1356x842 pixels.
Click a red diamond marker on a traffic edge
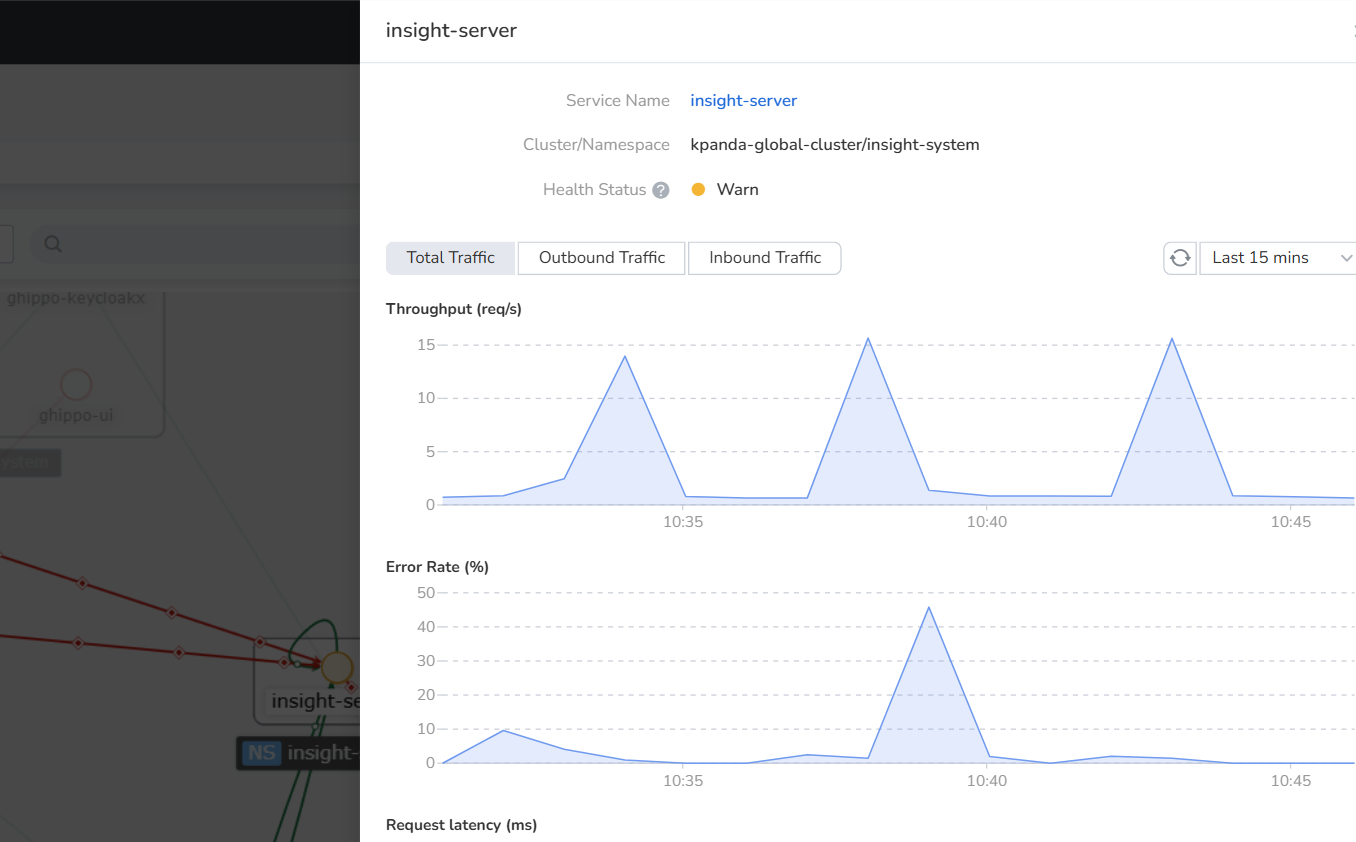pos(80,582)
